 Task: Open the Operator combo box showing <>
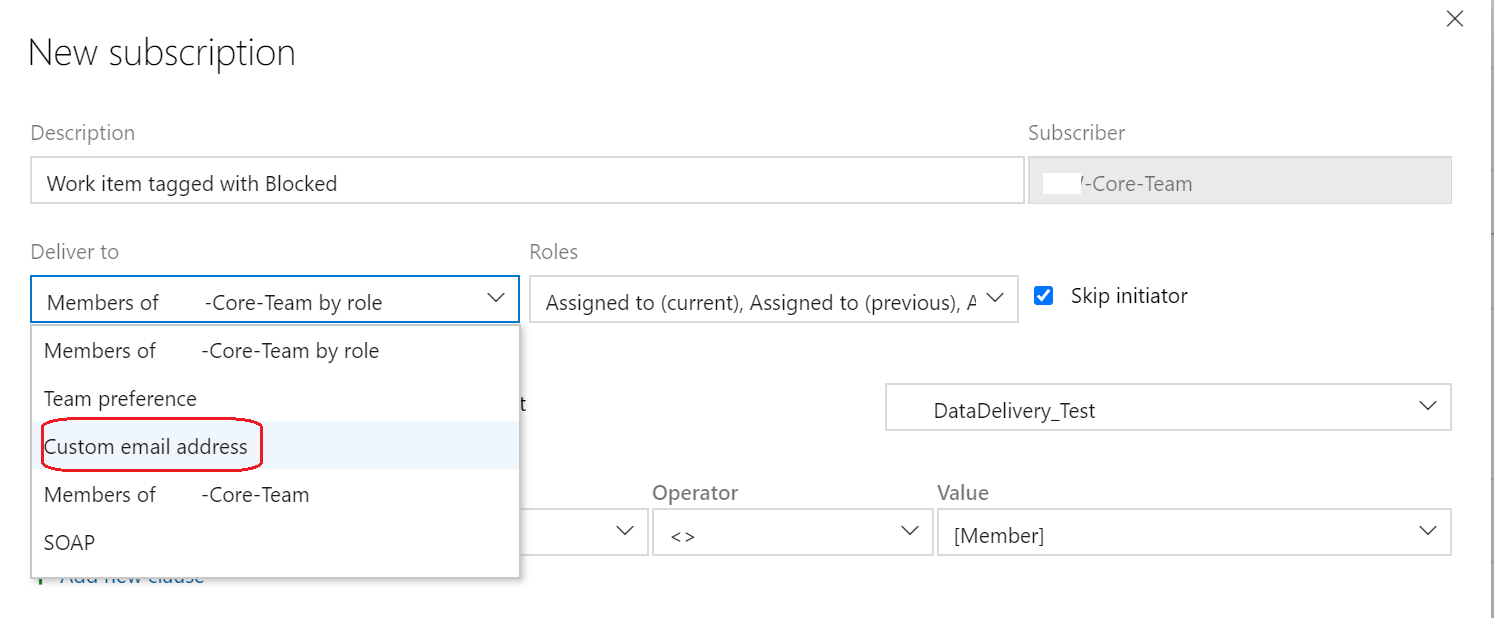coord(770,533)
